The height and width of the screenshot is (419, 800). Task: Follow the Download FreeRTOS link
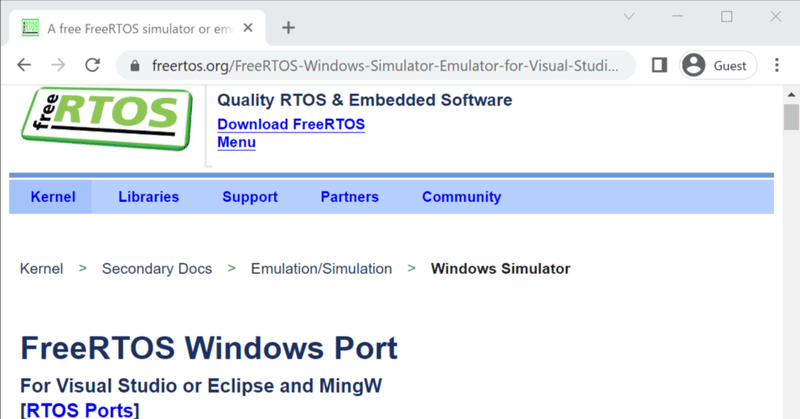[x=291, y=125]
